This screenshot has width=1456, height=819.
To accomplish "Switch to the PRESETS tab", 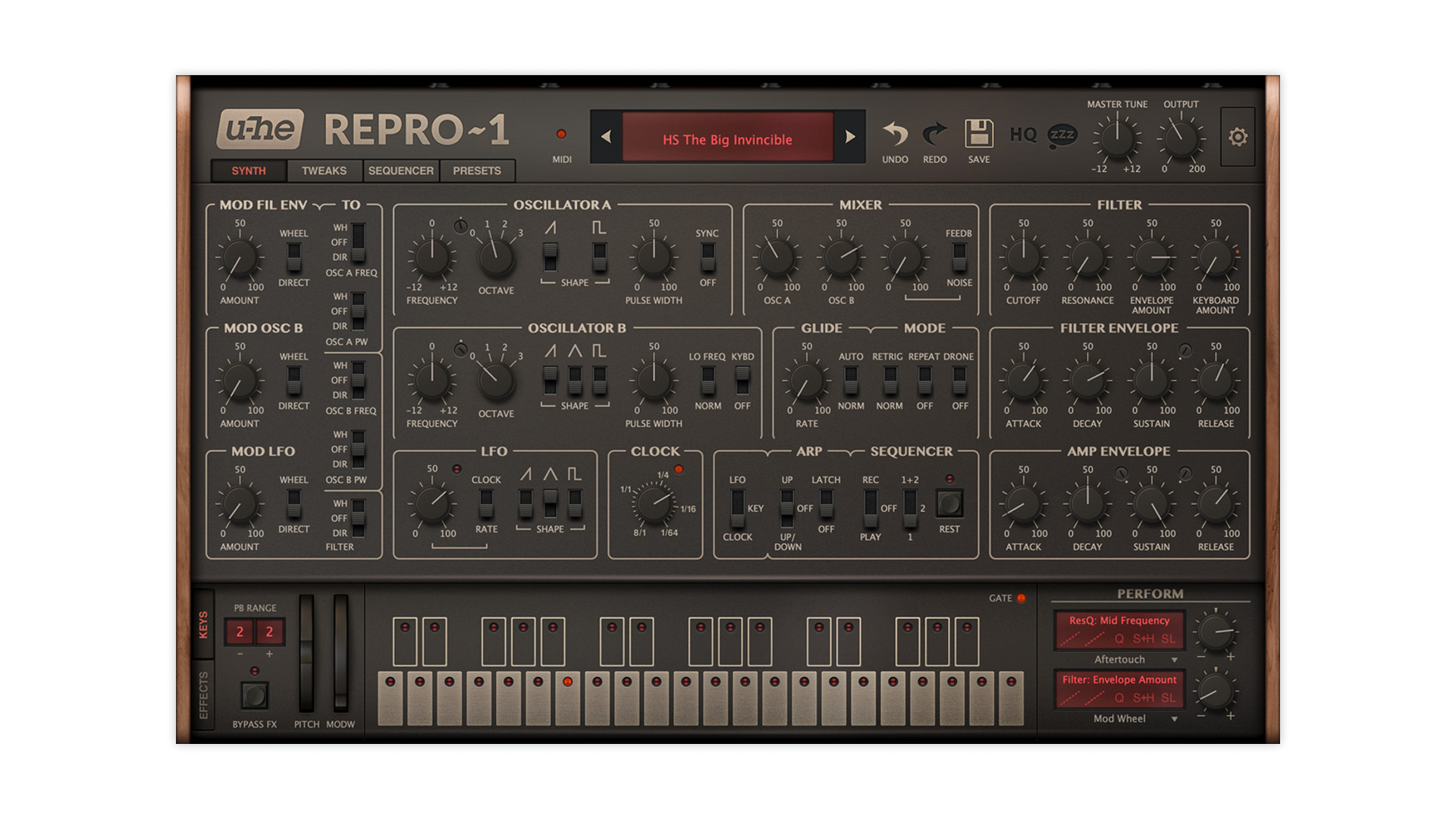I will click(x=477, y=171).
